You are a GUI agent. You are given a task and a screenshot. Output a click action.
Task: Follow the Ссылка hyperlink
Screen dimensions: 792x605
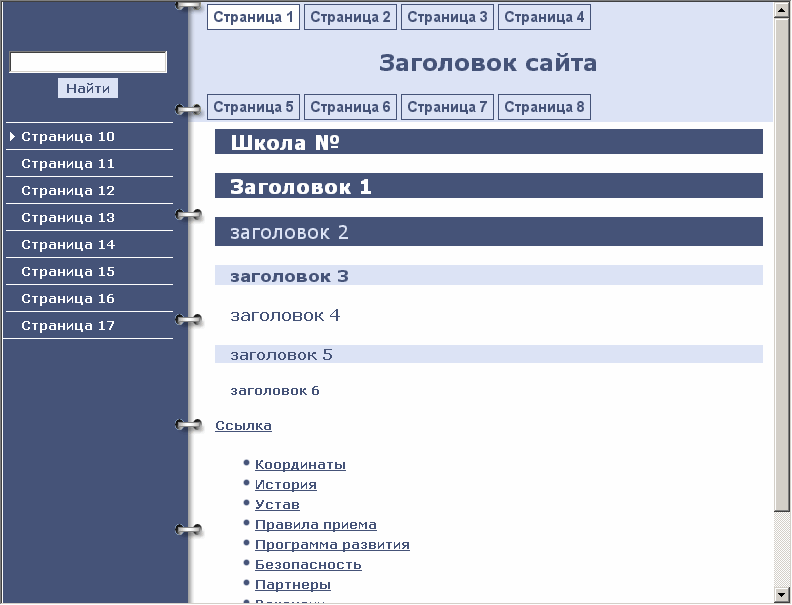[243, 426]
